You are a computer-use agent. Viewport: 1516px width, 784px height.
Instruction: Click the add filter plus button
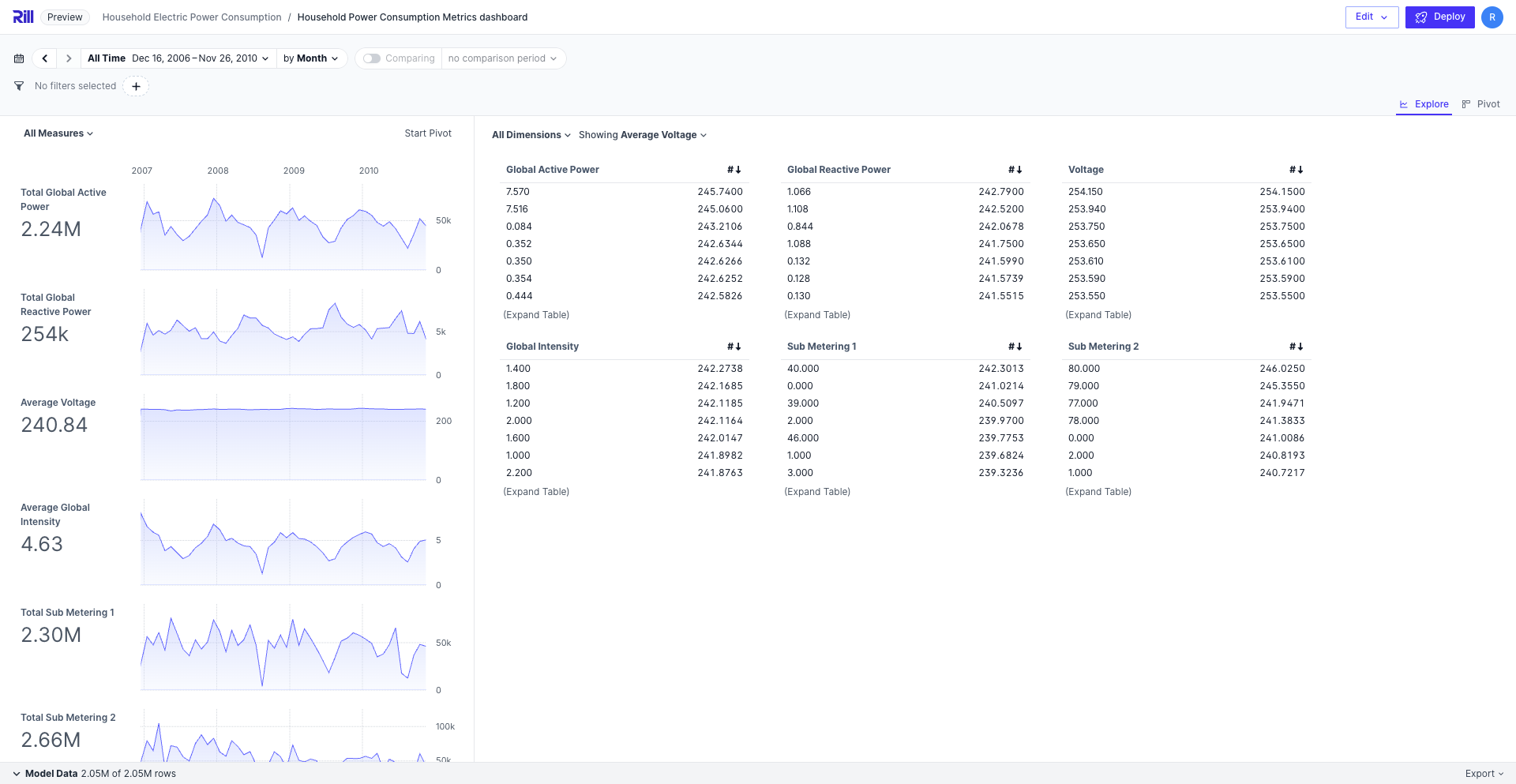[x=136, y=86]
